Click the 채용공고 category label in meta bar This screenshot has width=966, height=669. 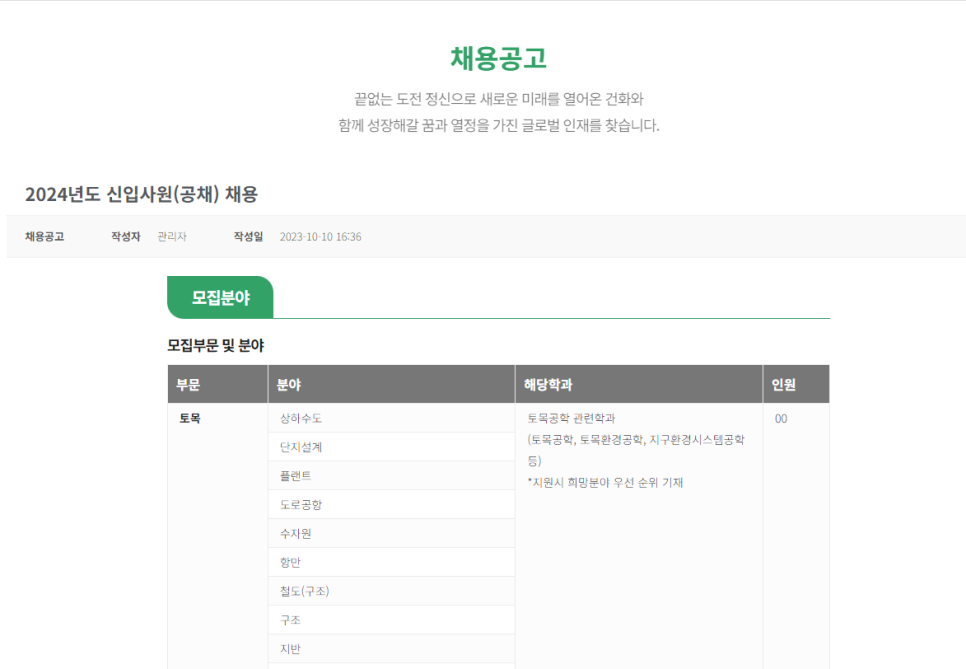coord(44,237)
